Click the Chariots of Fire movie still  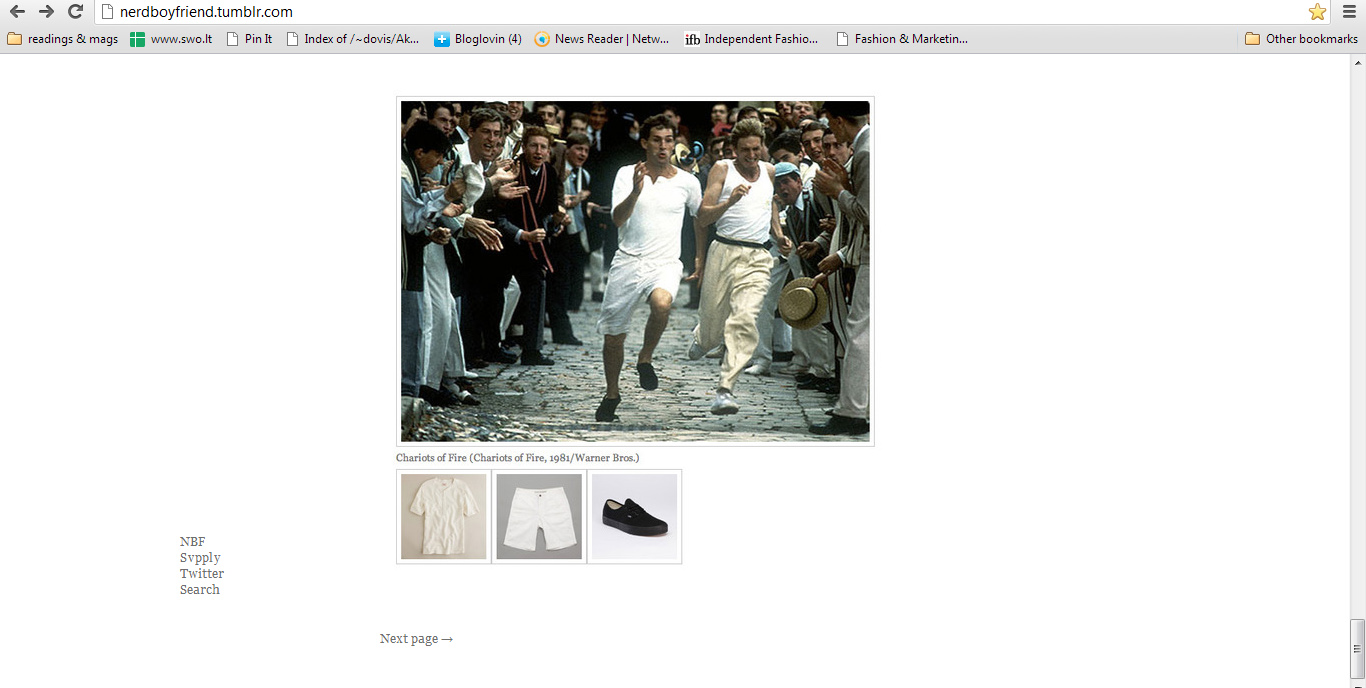pos(635,271)
